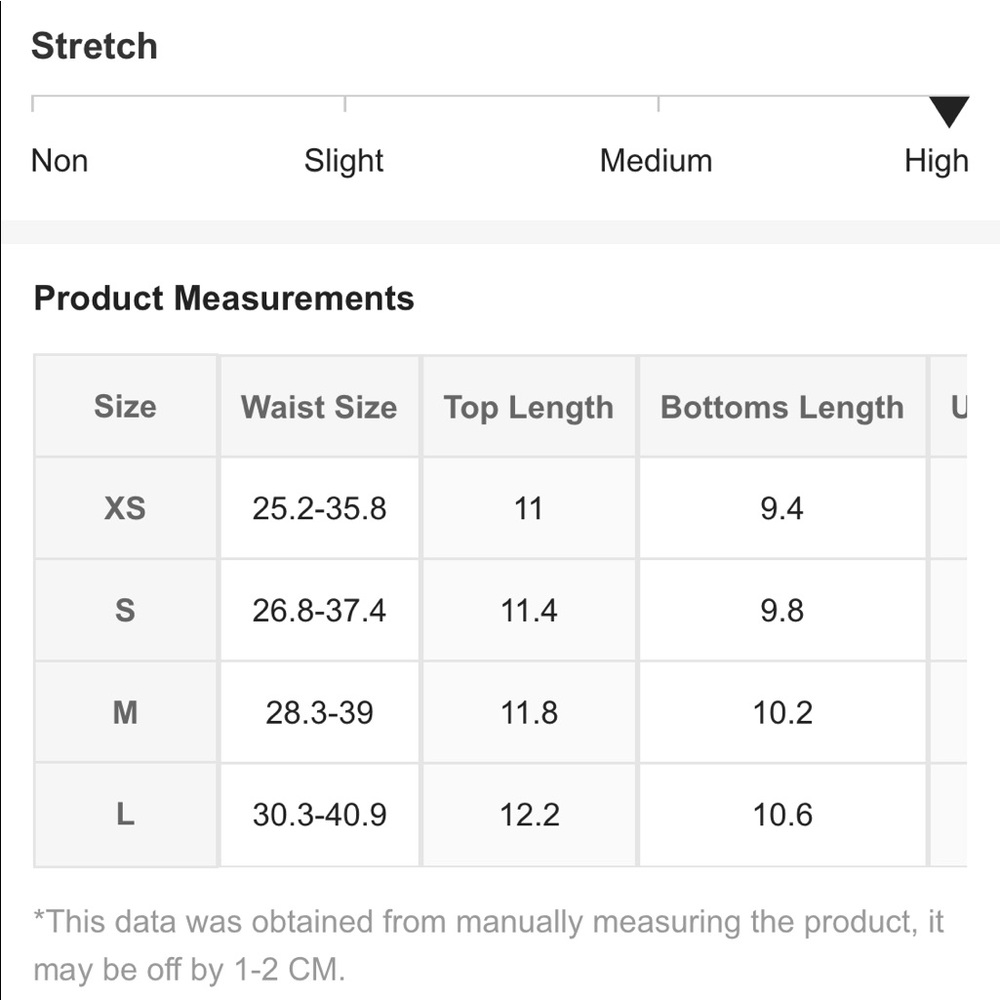Click the black triangle stretch indicator
This screenshot has height=1000, width=1000.
coord(949,112)
